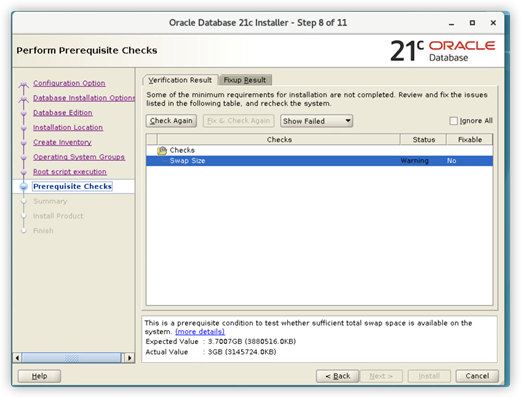Go to Configuration Option step

pos(69,83)
